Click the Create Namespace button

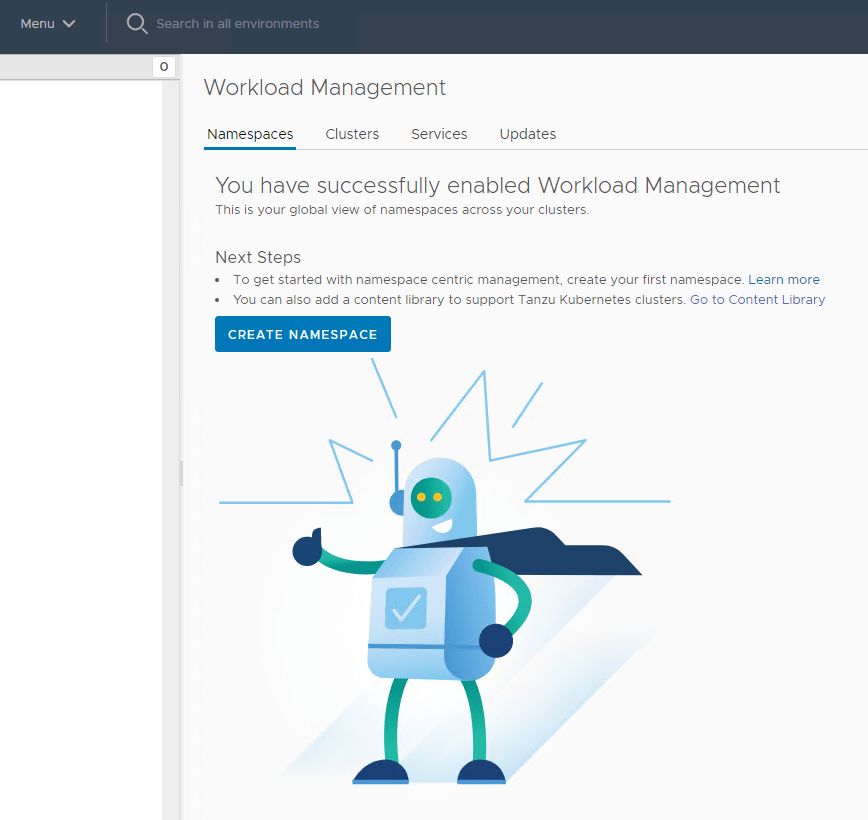pos(303,334)
